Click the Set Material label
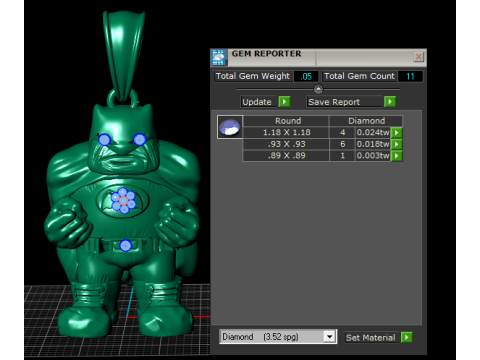The image size is (480, 360). (370, 338)
